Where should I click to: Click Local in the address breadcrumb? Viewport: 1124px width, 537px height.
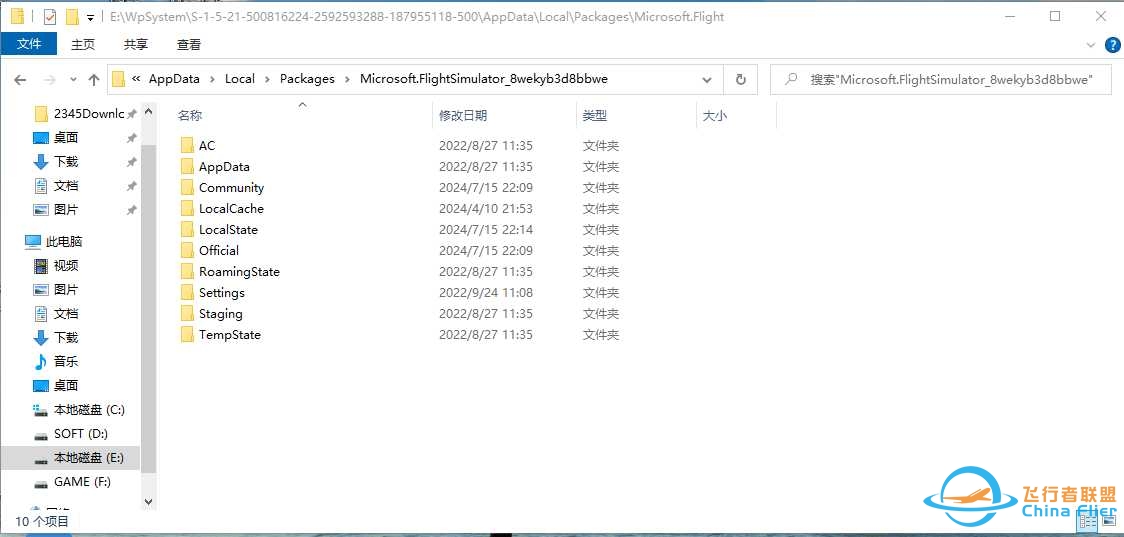[x=239, y=79]
